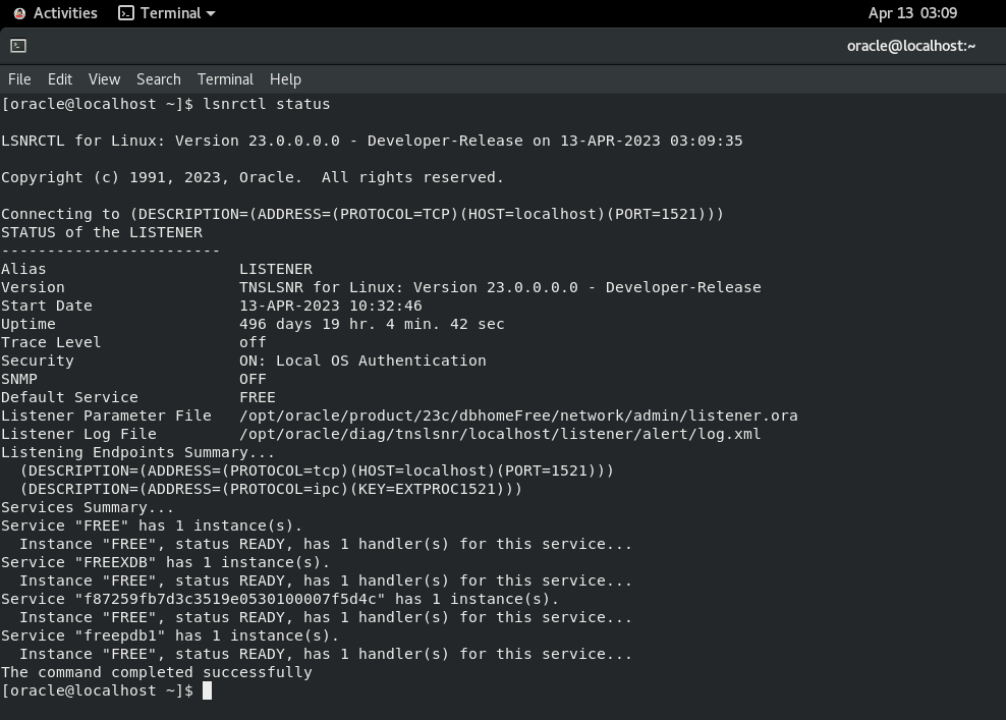Viewport: 1006px width, 720px height.
Task: Open the Search menu
Action: [x=158, y=79]
